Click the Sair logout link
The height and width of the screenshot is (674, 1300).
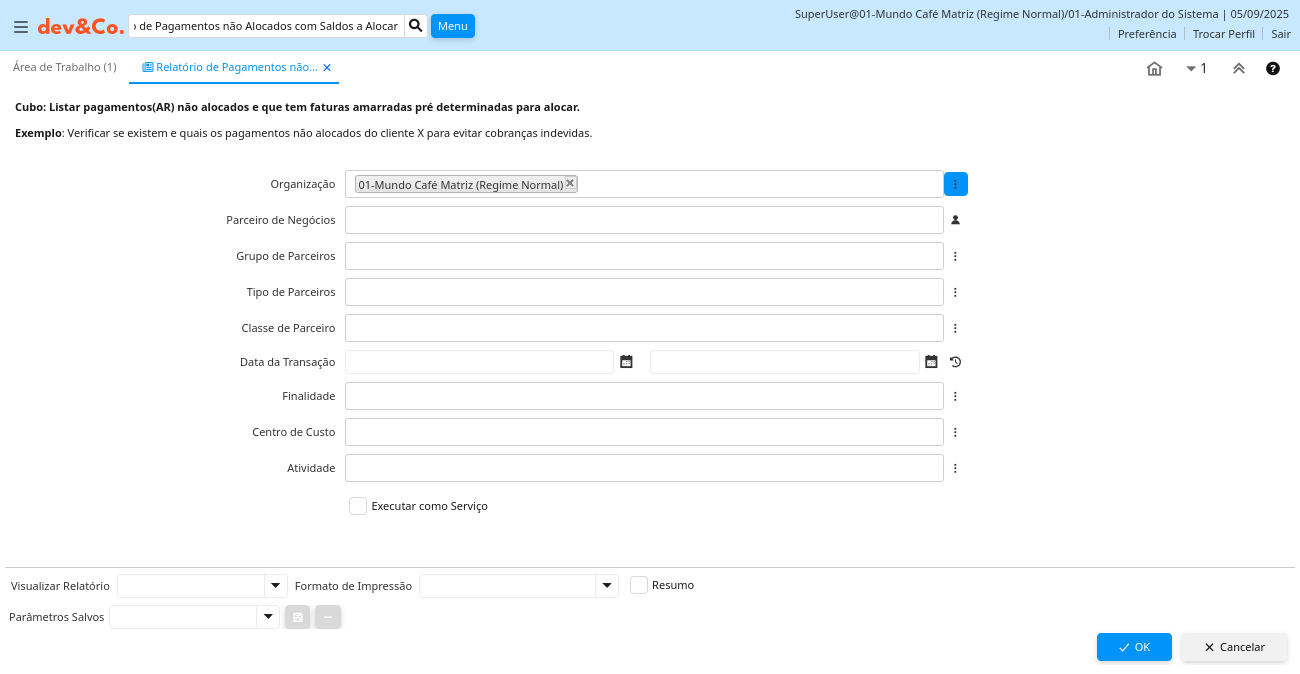1281,34
